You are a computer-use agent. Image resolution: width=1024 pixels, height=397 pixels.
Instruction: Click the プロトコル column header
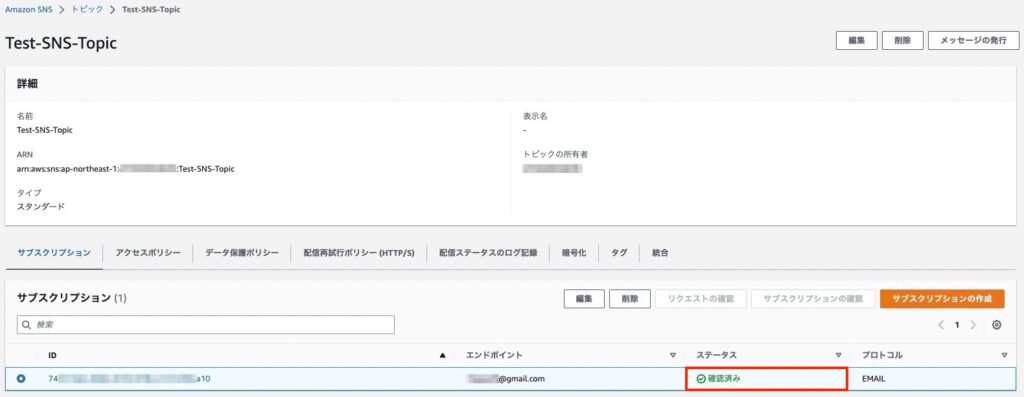click(x=882, y=355)
